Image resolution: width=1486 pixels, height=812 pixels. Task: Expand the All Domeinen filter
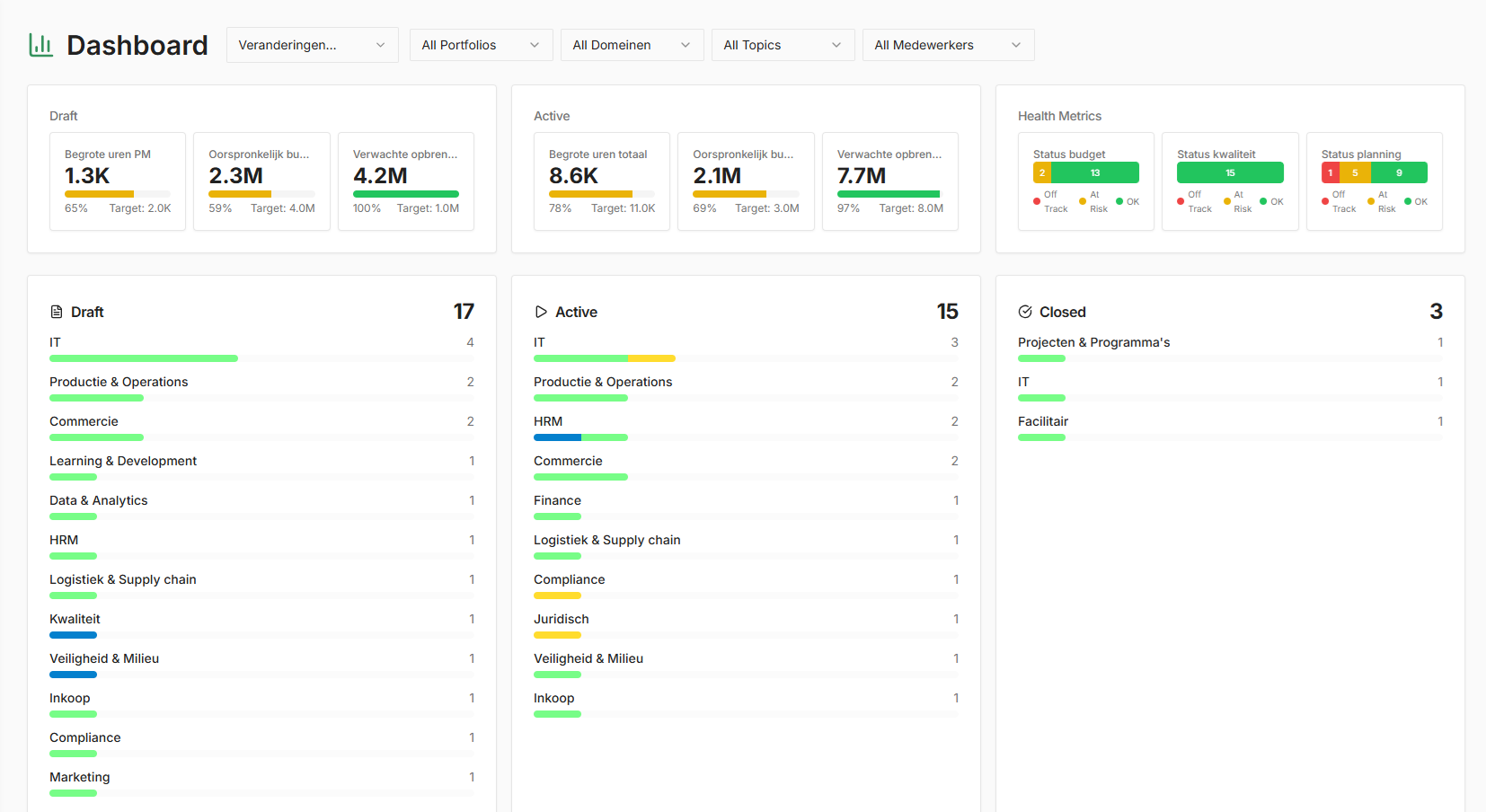pyautogui.click(x=632, y=44)
